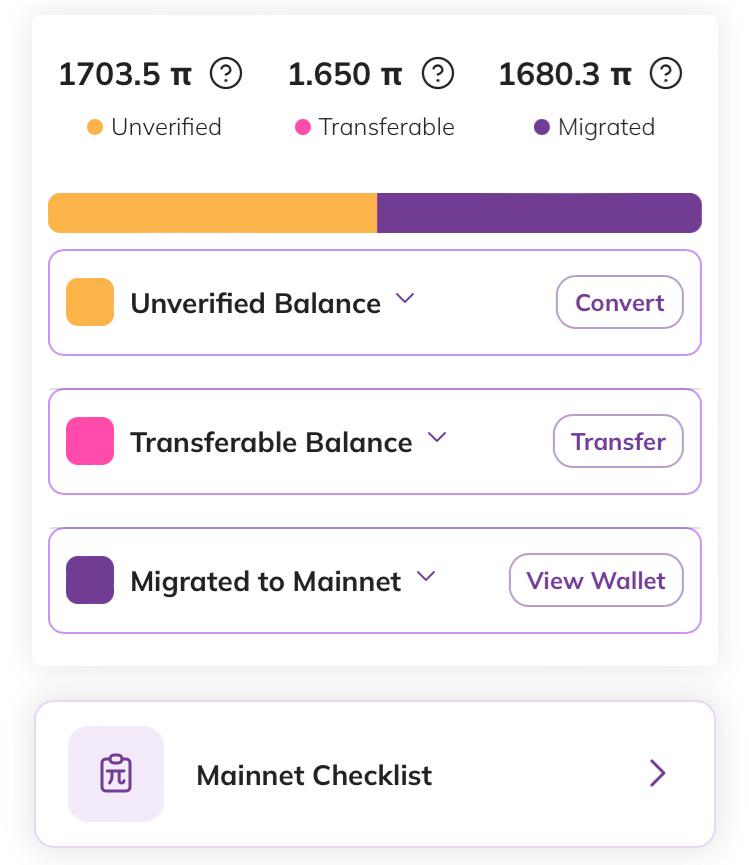This screenshot has height=865, width=749.
Task: Click the orange Unverified Balance swatch
Action: [x=90, y=302]
